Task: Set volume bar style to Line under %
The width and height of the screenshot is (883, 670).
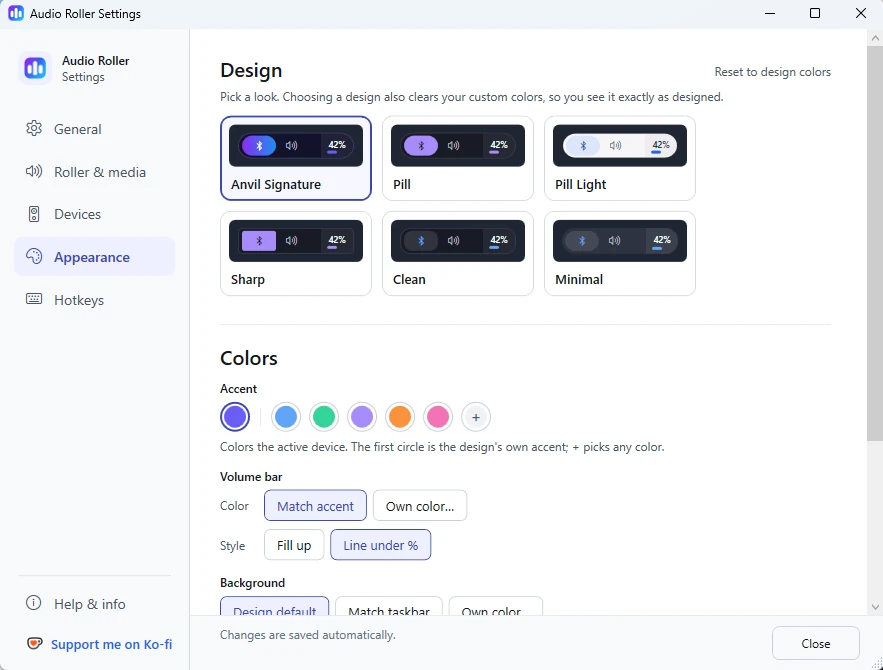Action: (x=381, y=545)
